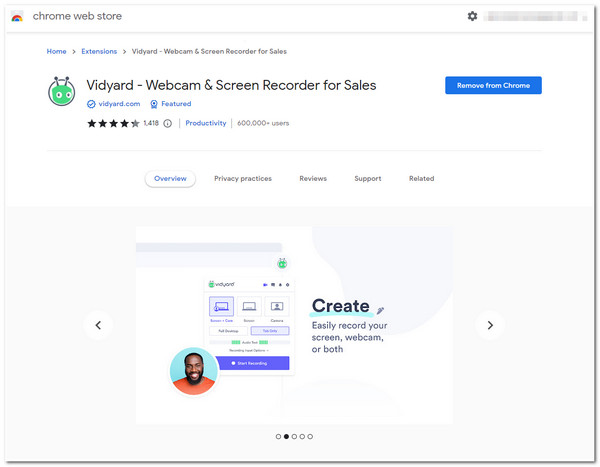The image size is (600, 467).
Task: Click the star rating display
Action: [x=113, y=123]
